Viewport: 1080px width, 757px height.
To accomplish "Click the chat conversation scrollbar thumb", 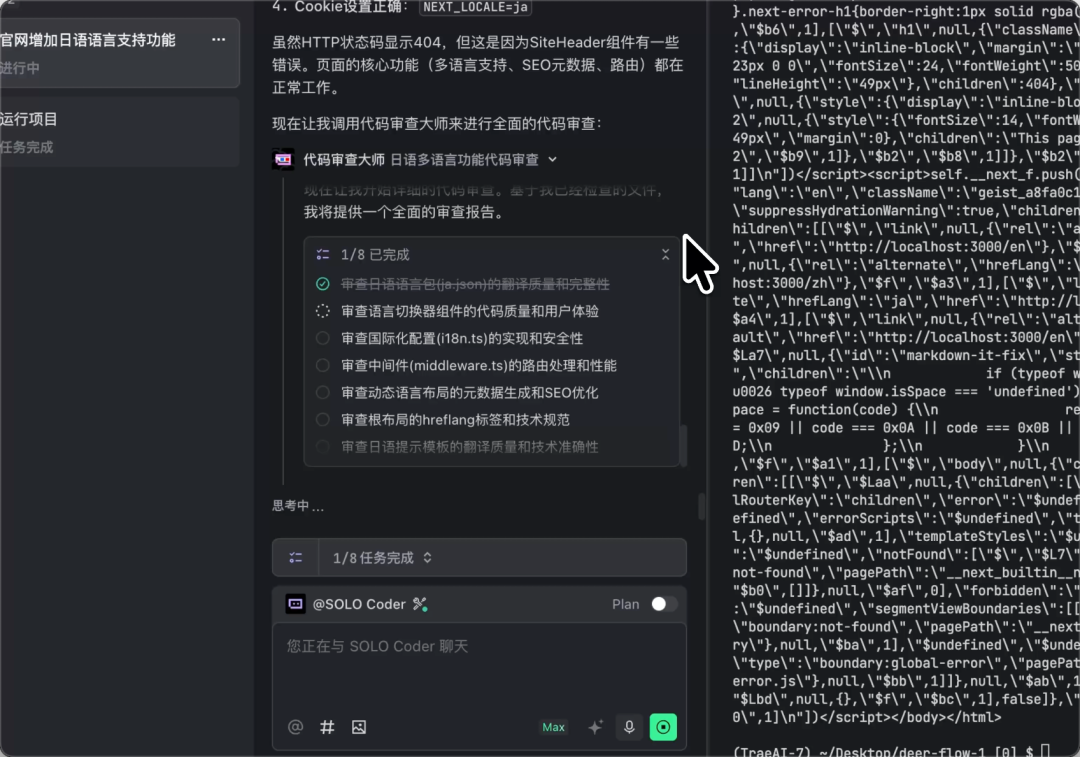I will click(702, 506).
